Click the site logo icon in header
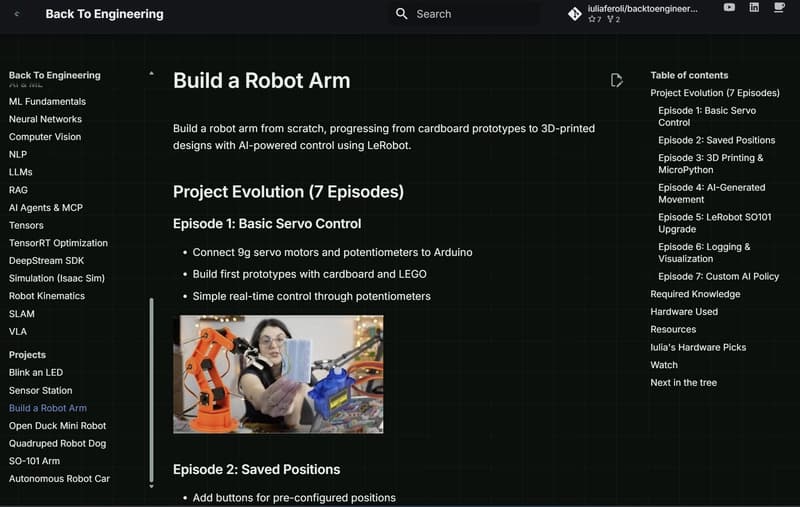800x507 pixels. point(17,14)
